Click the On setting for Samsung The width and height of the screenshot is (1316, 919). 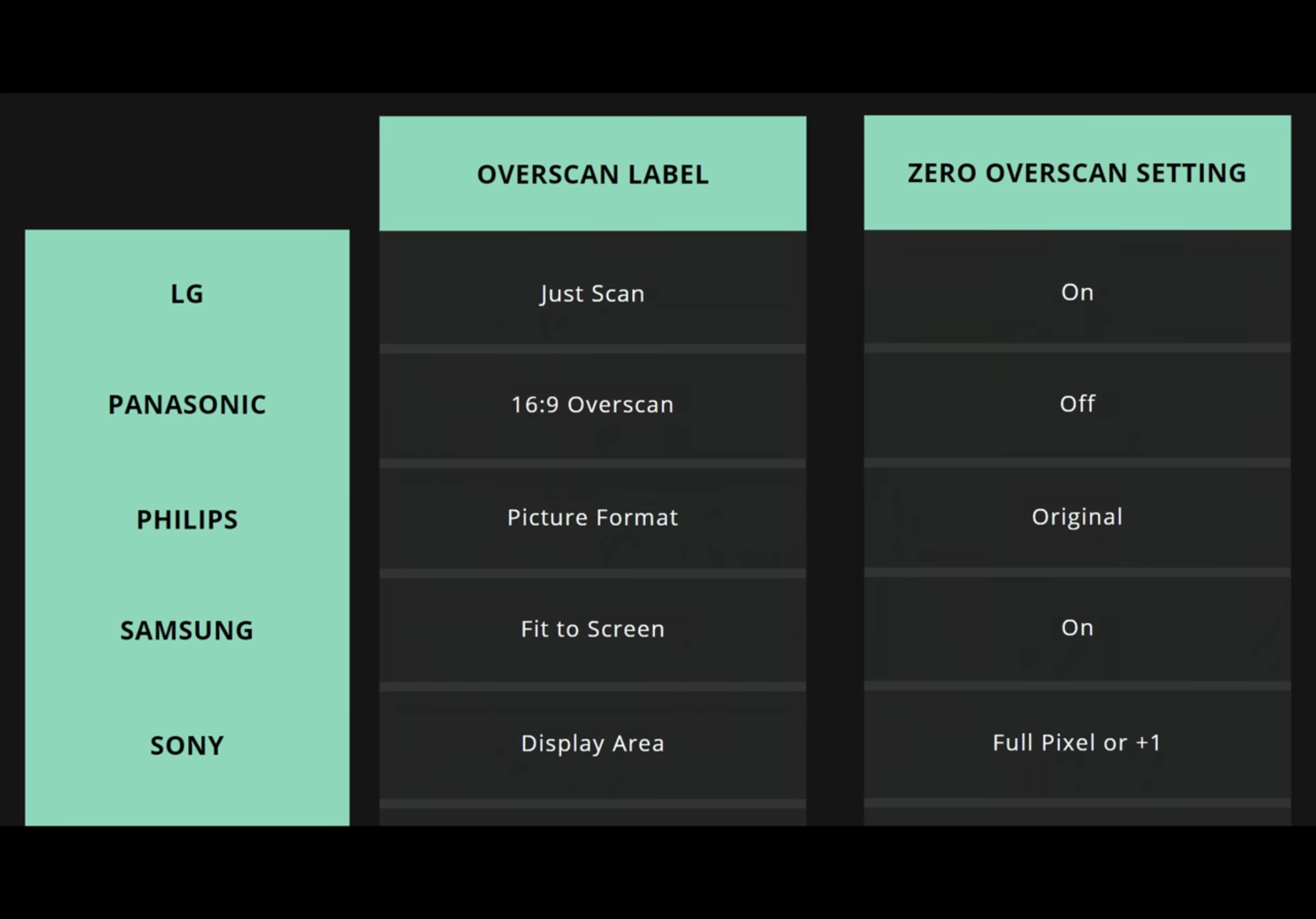click(1076, 628)
